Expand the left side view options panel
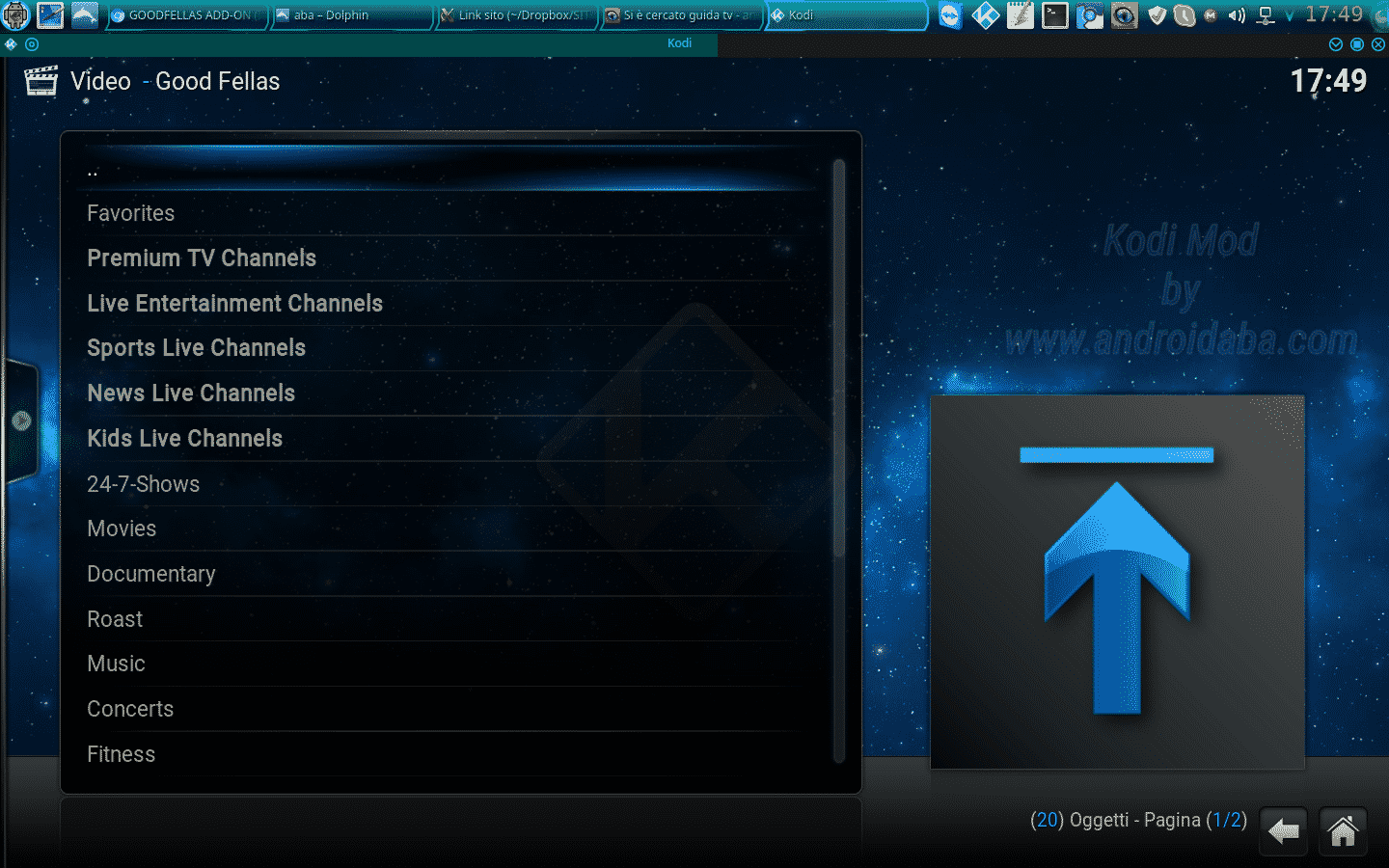The height and width of the screenshot is (868, 1389). click(20, 420)
